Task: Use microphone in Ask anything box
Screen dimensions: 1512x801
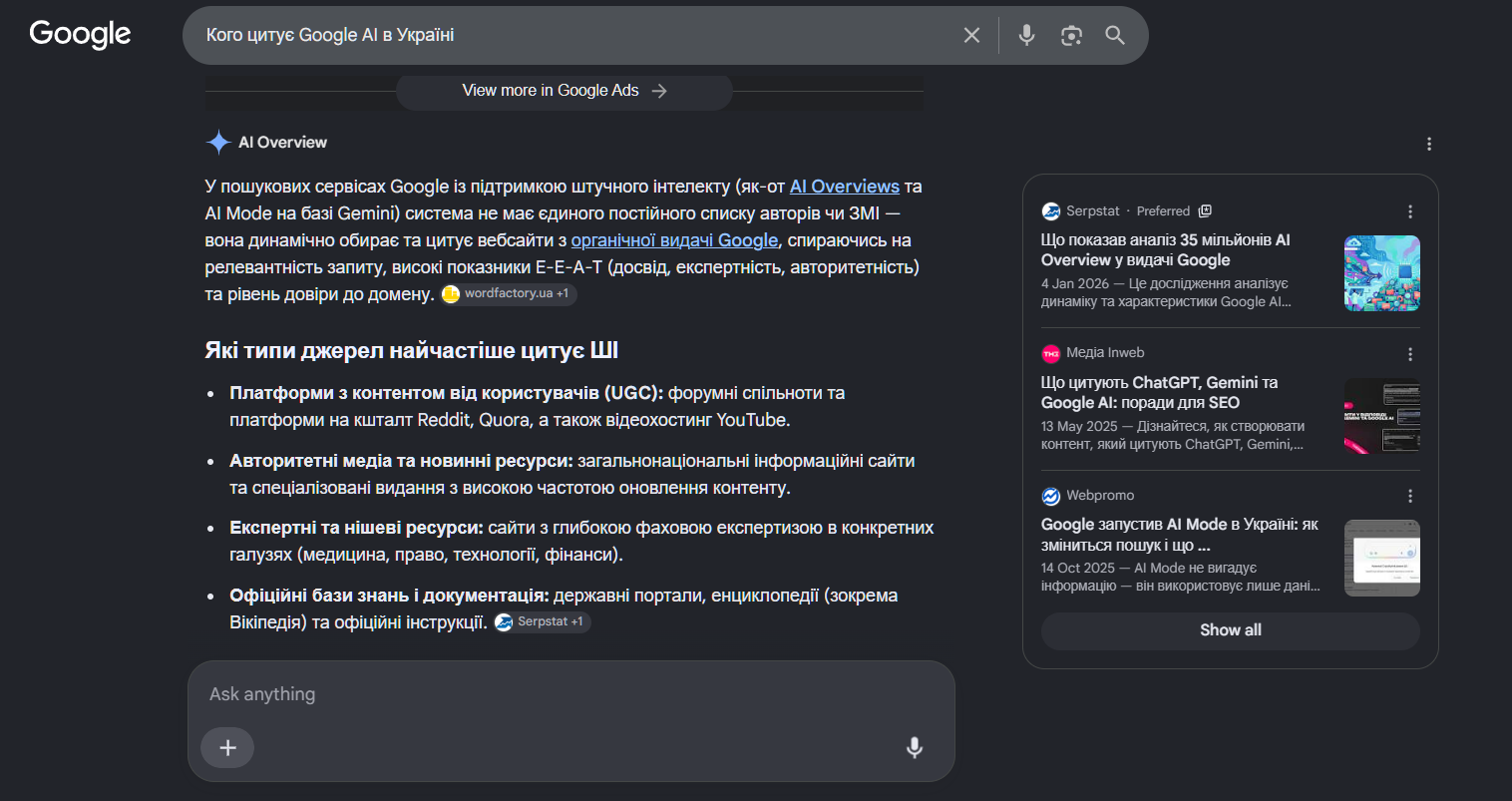Action: coord(915,747)
